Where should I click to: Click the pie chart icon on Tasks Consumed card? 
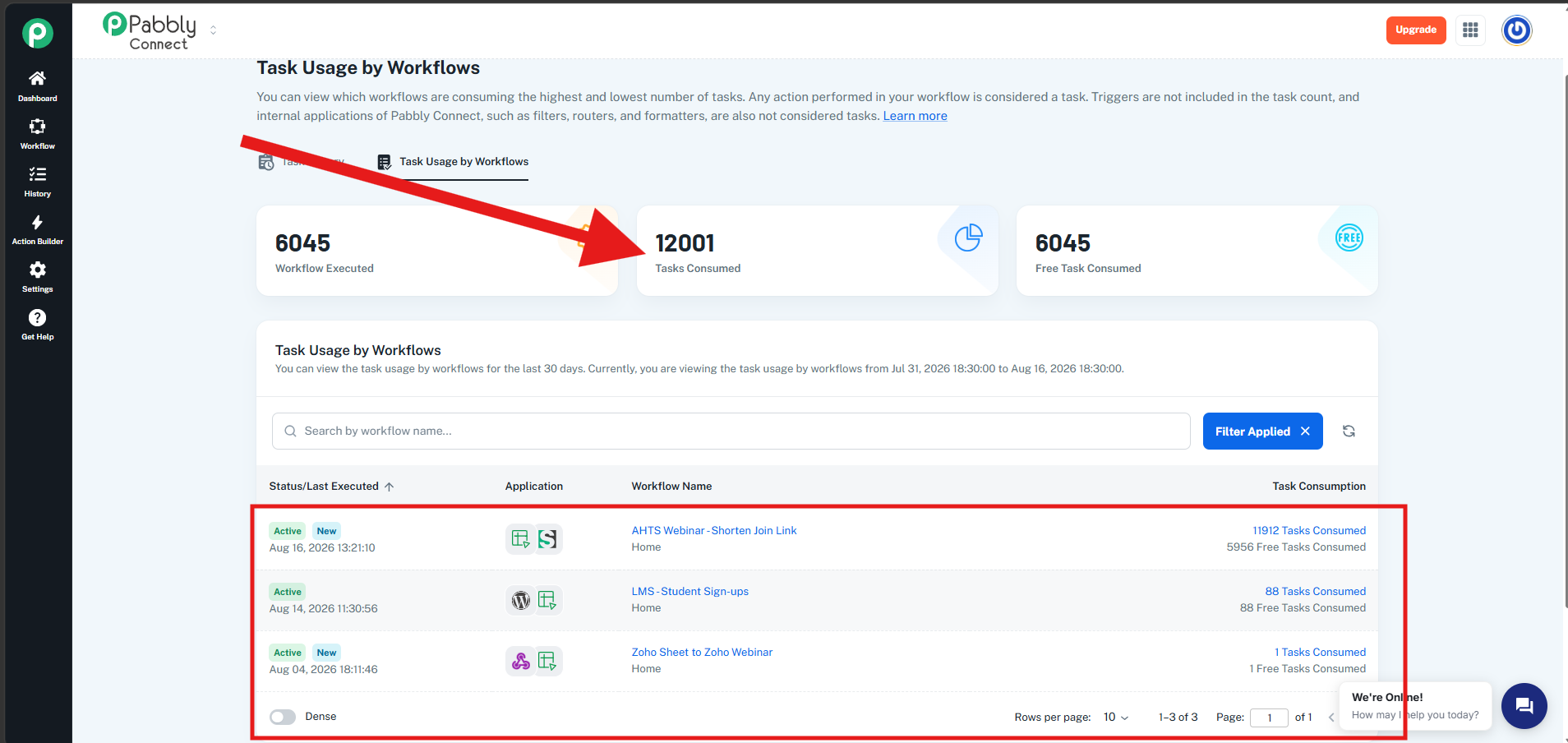968,238
